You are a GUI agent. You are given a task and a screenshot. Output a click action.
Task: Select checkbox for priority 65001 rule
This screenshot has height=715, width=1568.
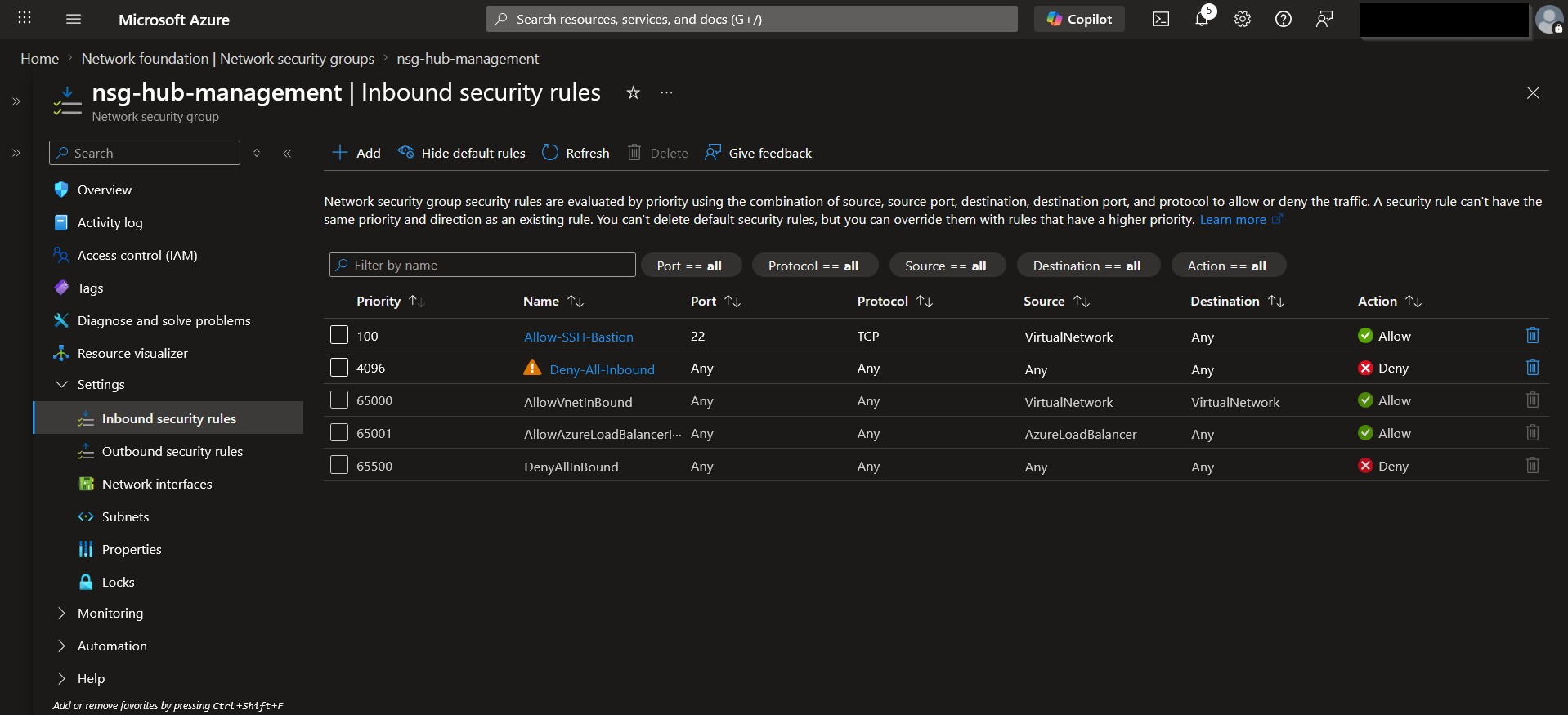339,433
